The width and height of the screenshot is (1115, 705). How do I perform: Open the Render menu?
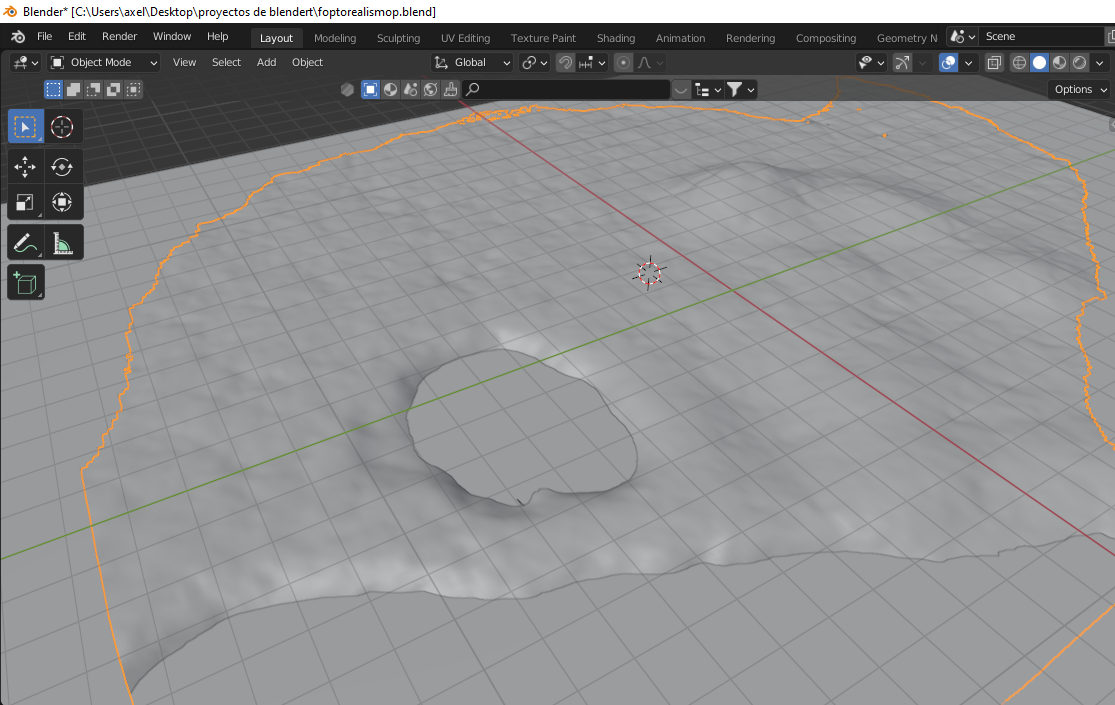click(x=119, y=37)
